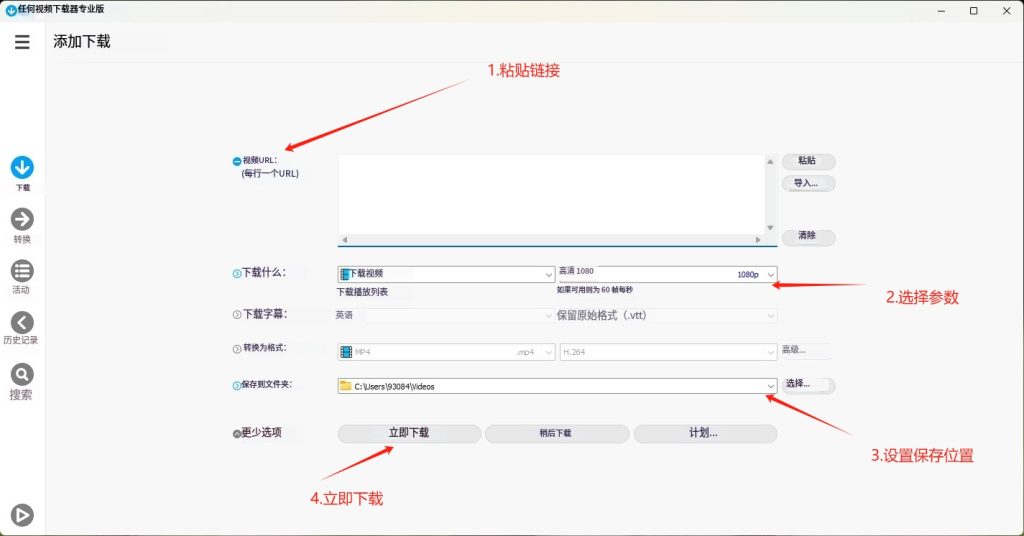Click the folder icon in save path field
This screenshot has width=1024, height=536.
click(x=345, y=386)
